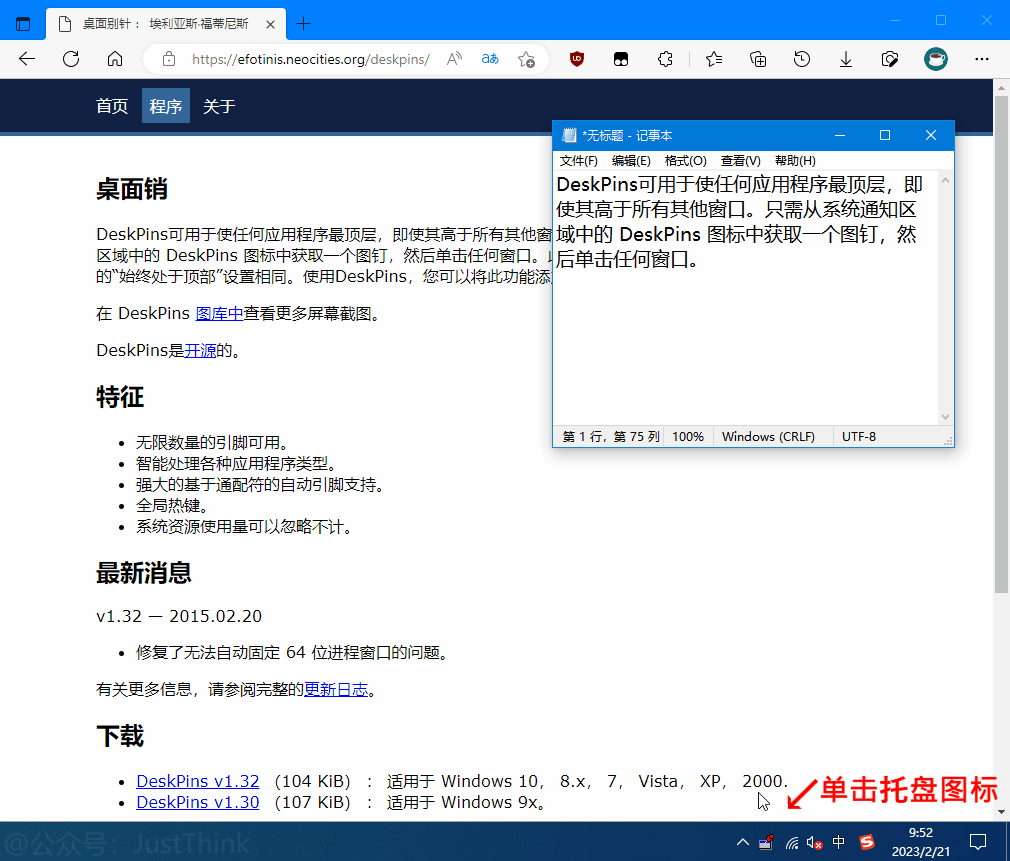1010x861 pixels.
Task: Download DeskPins v1.32
Action: (197, 781)
